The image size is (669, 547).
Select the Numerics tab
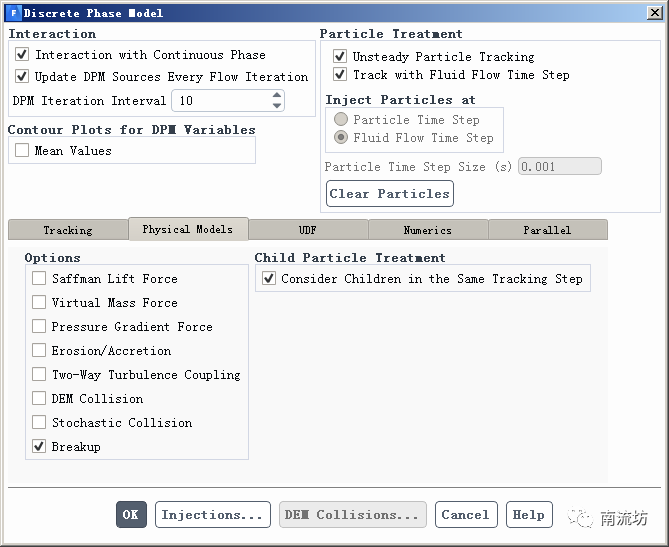click(x=428, y=230)
